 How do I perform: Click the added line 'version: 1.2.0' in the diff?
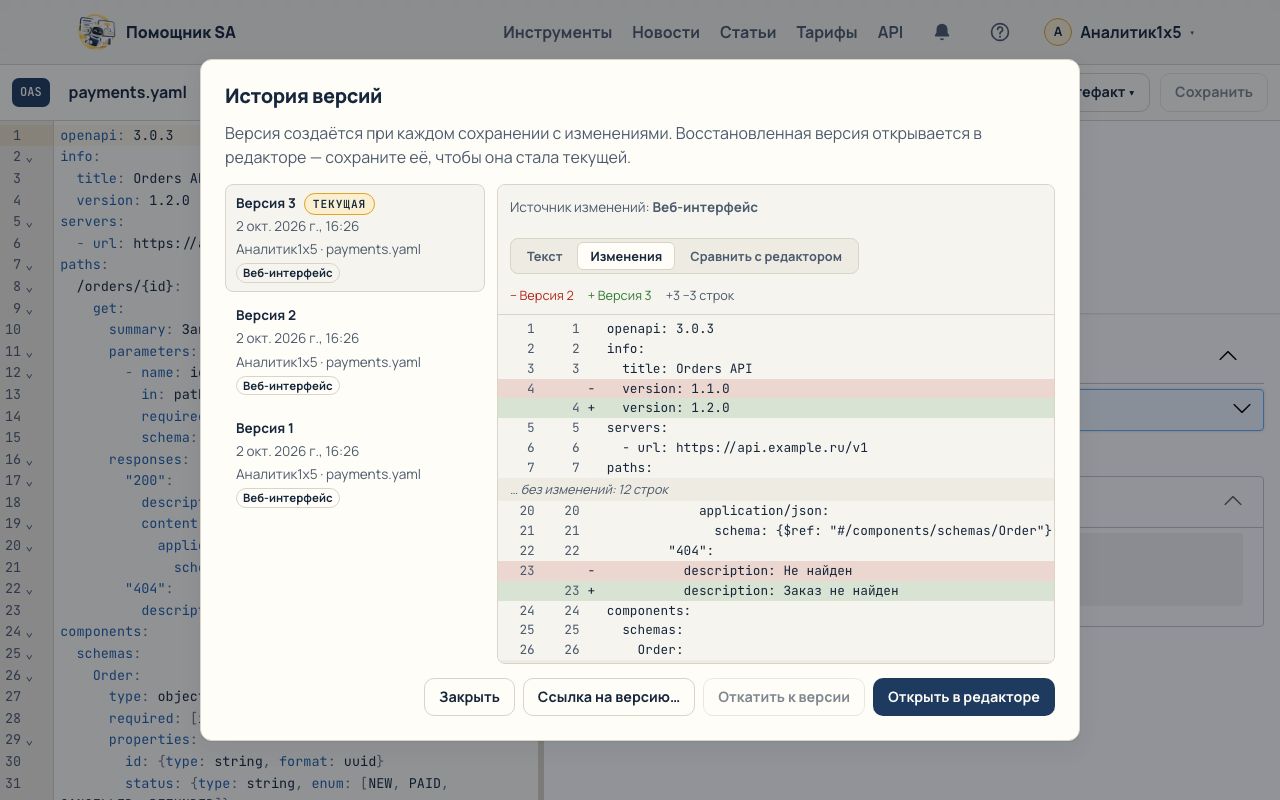776,408
